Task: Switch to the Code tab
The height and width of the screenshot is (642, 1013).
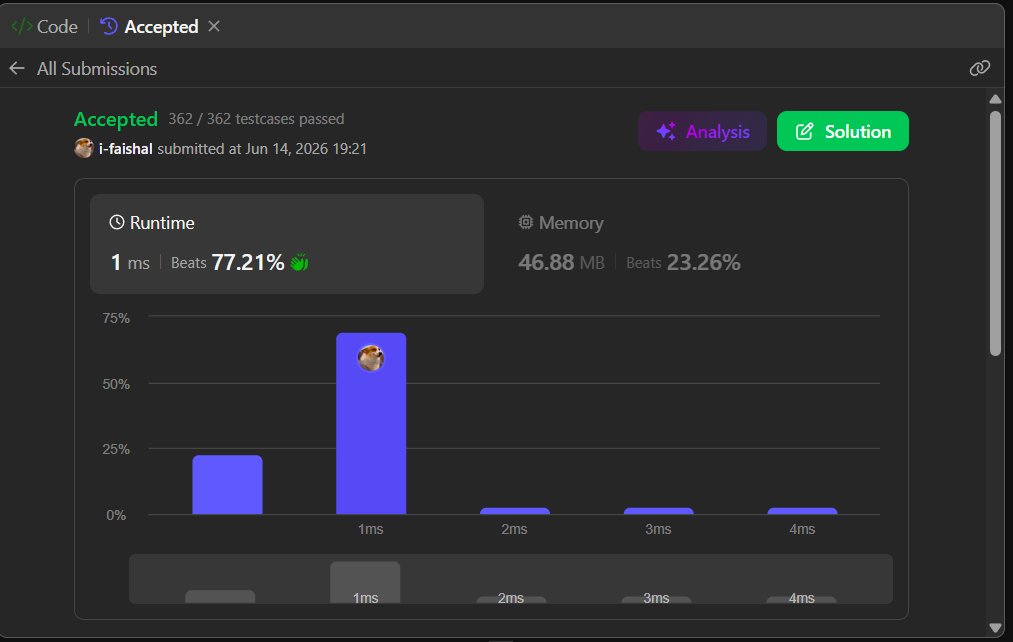Action: (45, 26)
